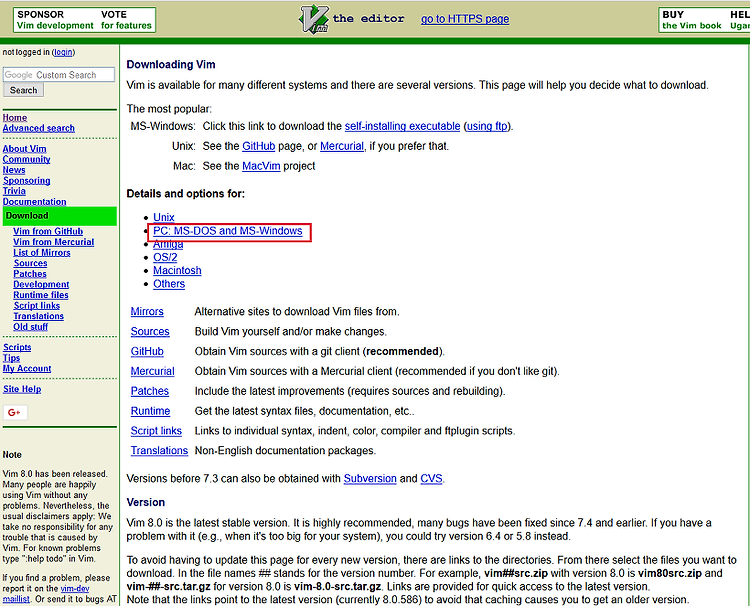Click SPONSOR Vim development banner link
This screenshot has height=606, width=750.
(x=55, y=20)
